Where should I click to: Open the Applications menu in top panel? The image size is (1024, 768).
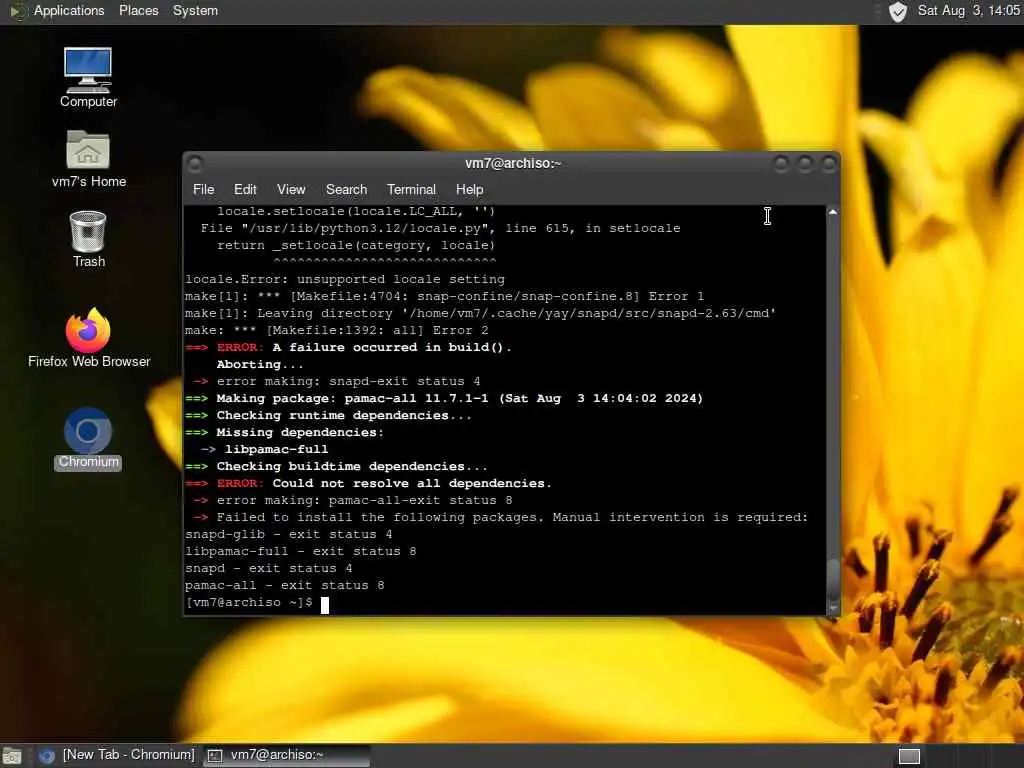point(69,10)
